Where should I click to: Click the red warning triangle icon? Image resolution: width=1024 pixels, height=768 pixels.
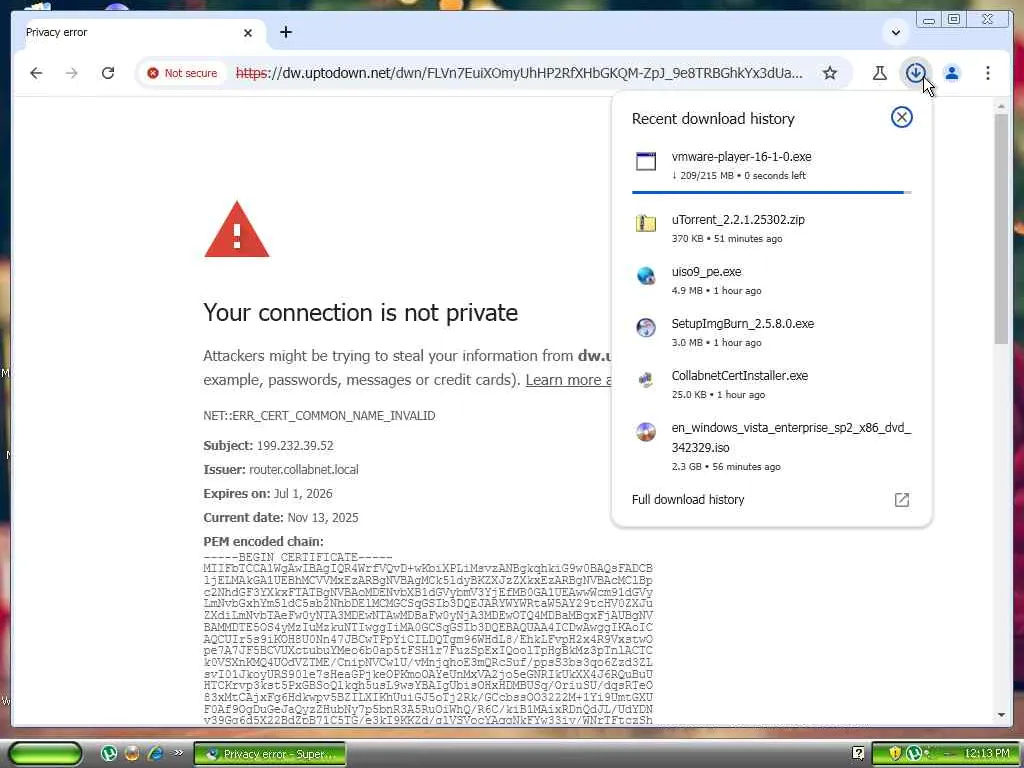[236, 229]
